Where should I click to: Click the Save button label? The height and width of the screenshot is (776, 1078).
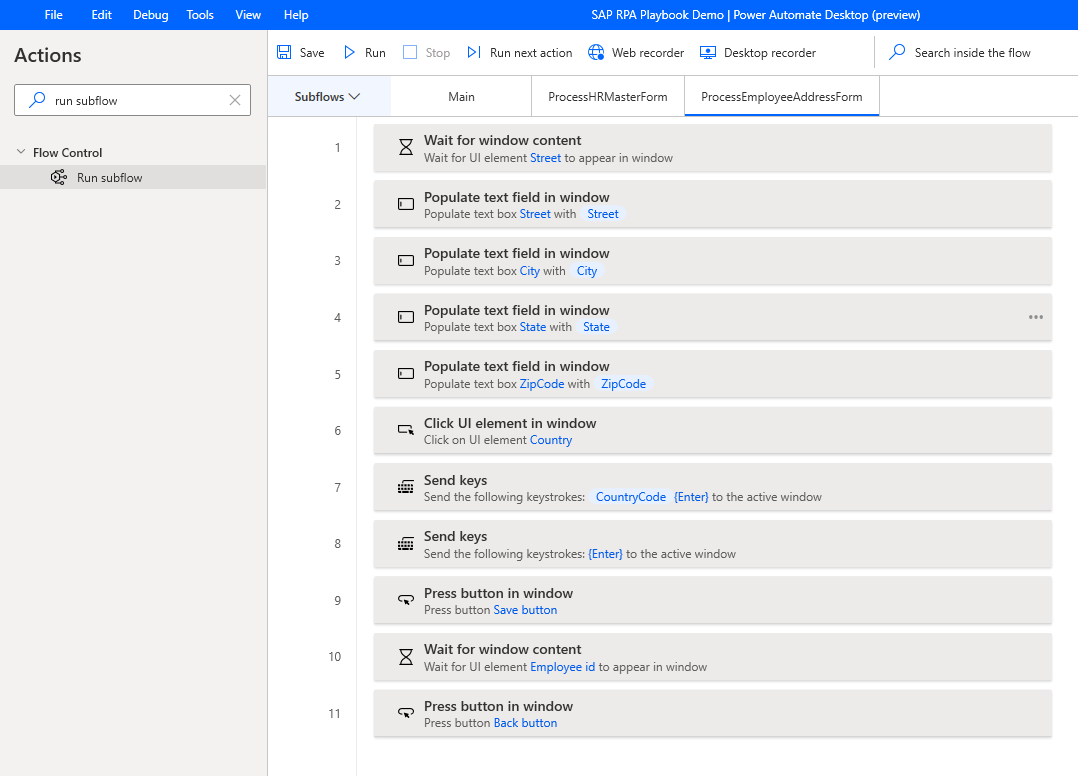pyautogui.click(x=312, y=53)
